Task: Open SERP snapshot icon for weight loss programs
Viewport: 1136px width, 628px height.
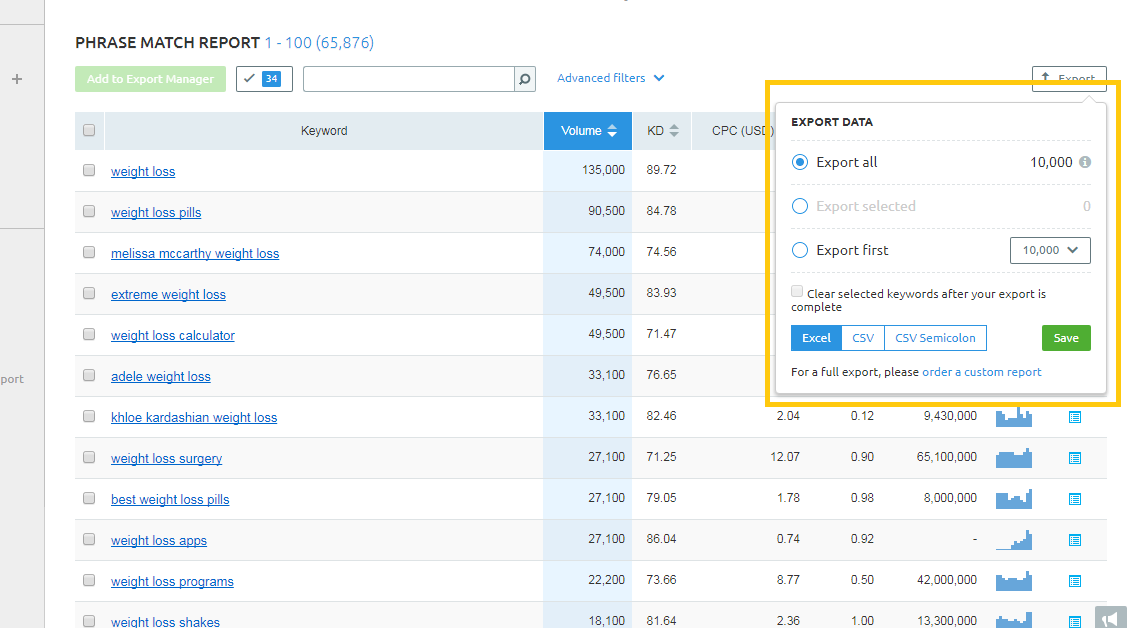Action: (1074, 581)
